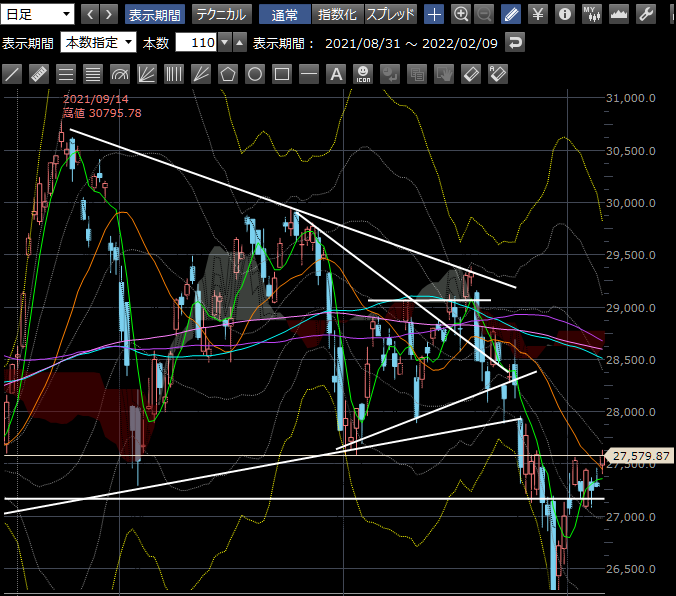Open the 表示期間 tab
This screenshot has height=596, width=676.
(155, 14)
